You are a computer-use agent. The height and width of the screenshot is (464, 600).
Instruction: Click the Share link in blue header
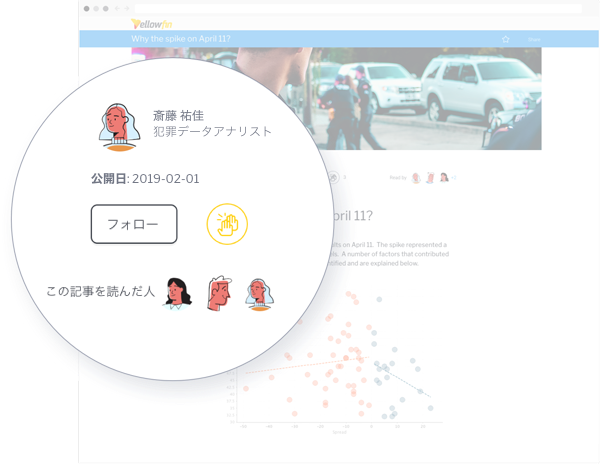(x=534, y=39)
